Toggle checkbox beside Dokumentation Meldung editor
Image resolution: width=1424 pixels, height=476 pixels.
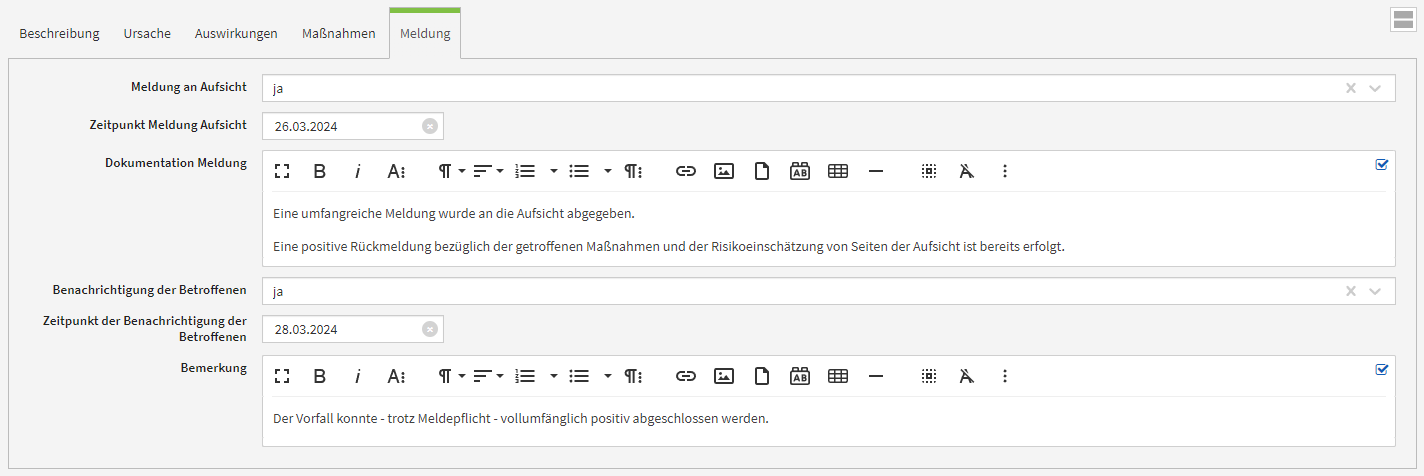[x=1382, y=164]
